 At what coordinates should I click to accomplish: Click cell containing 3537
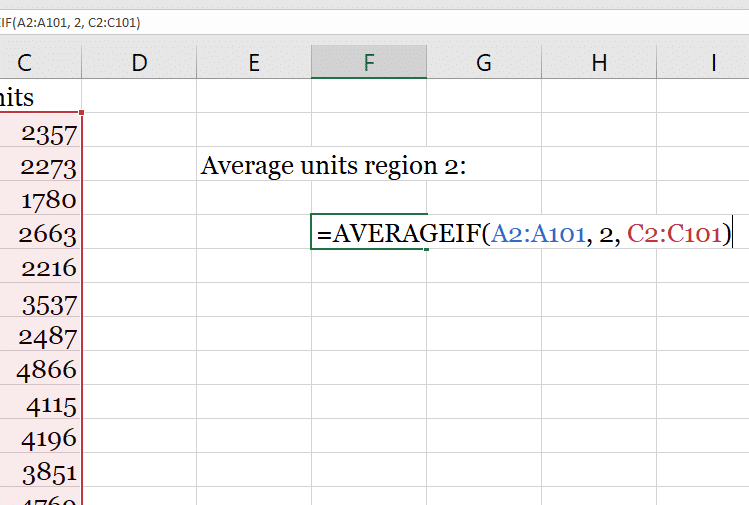pyautogui.click(x=40, y=300)
